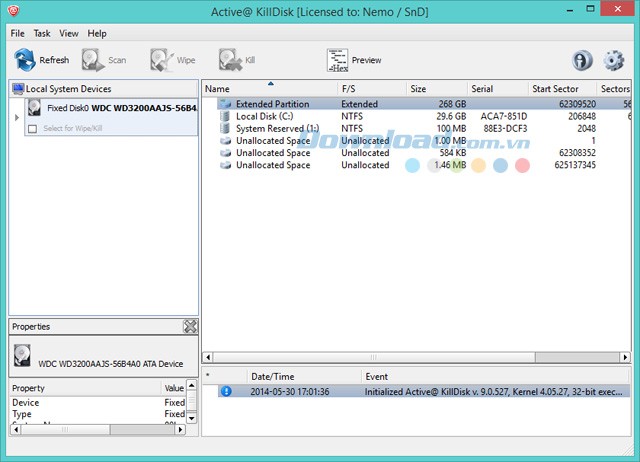Select Fixed Disk0 WDC device in tree
Image resolution: width=640 pixels, height=462 pixels.
pyautogui.click(x=112, y=107)
